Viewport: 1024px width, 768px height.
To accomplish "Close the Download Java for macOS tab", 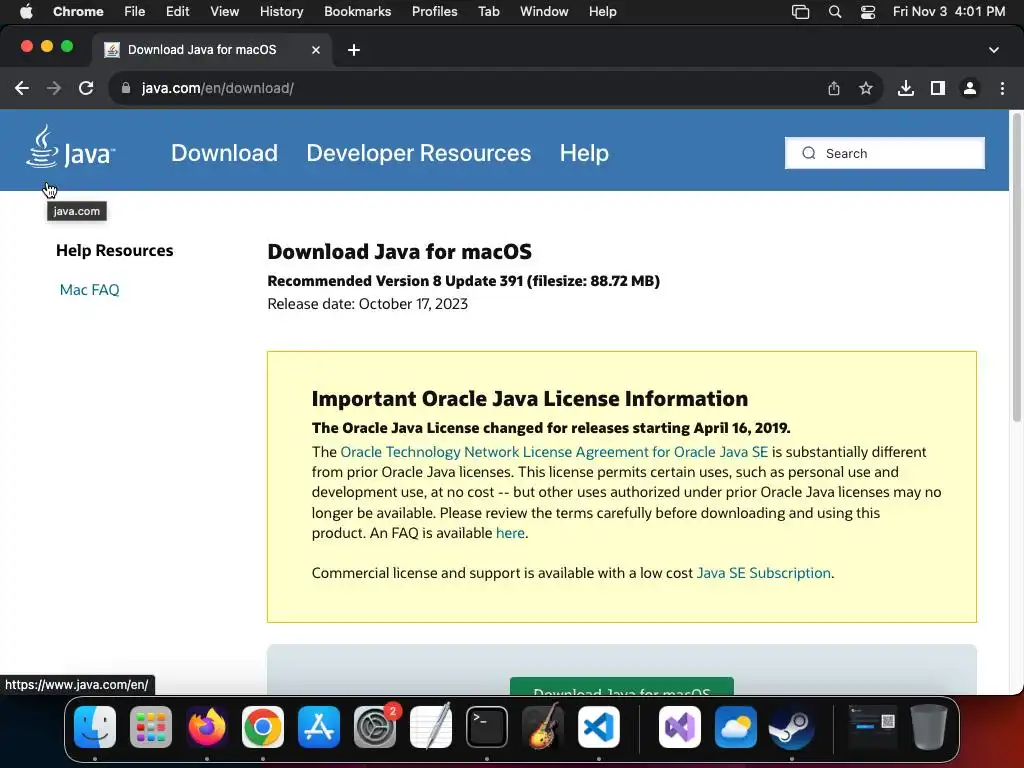I will (x=316, y=50).
